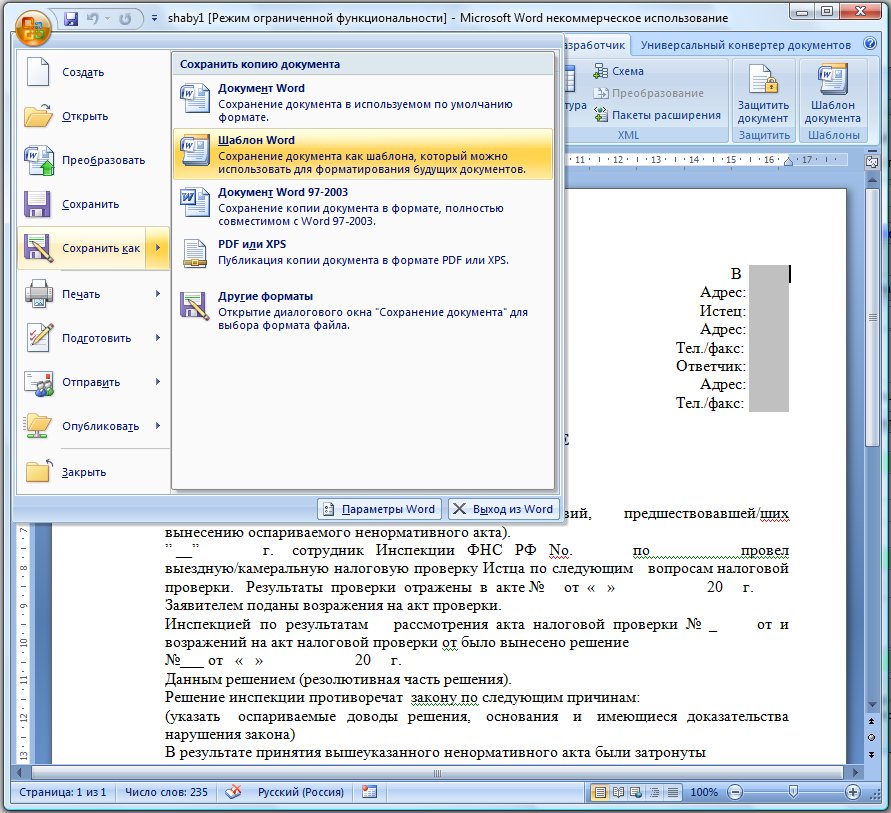Switch to Web Layout view

tap(636, 792)
